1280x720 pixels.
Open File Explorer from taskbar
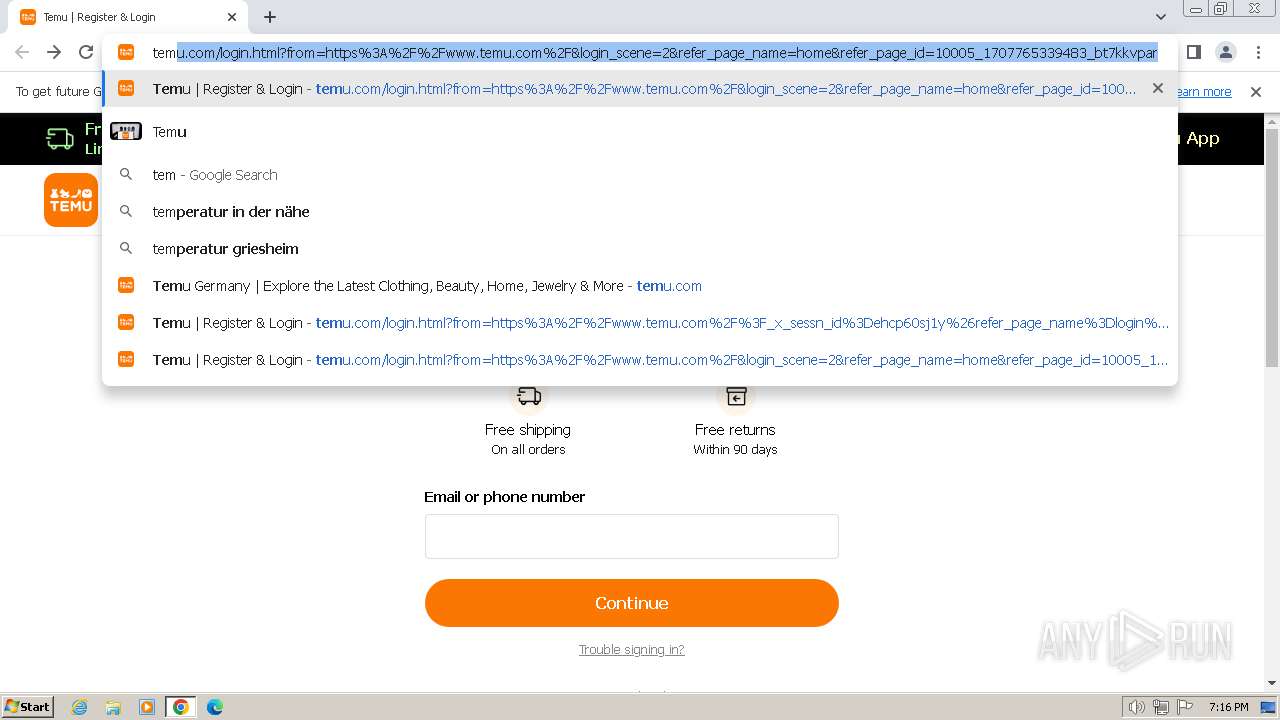click(x=113, y=707)
